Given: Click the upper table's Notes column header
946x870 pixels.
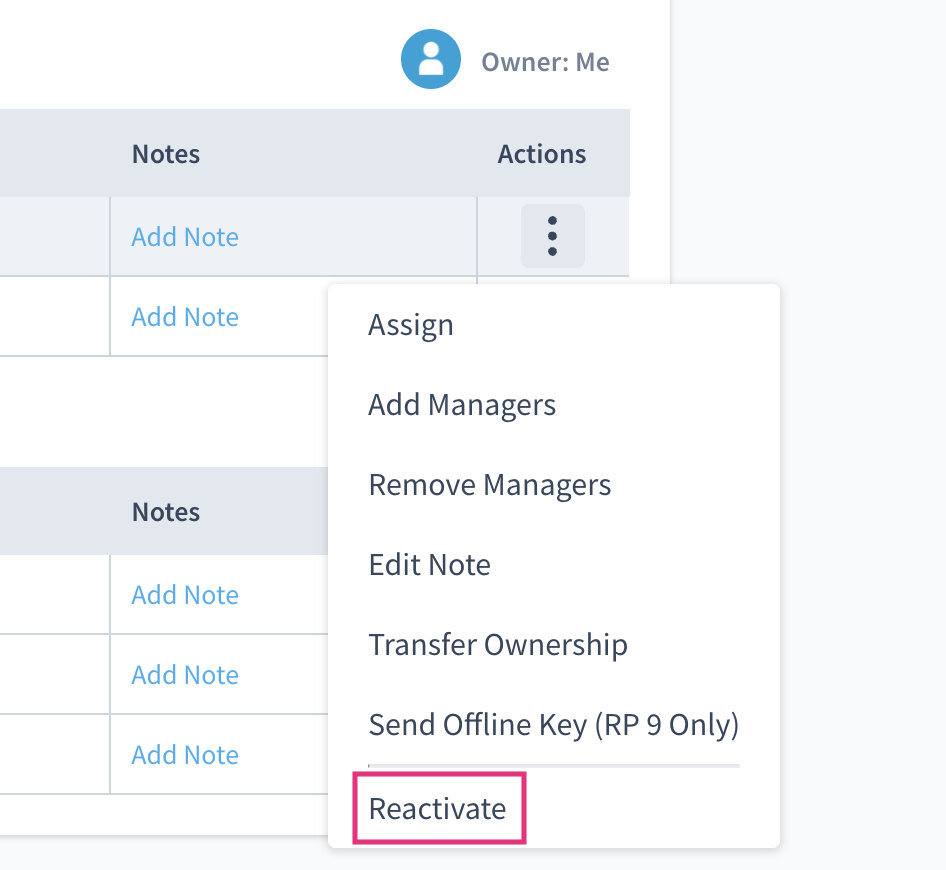Looking at the screenshot, I should 166,154.
